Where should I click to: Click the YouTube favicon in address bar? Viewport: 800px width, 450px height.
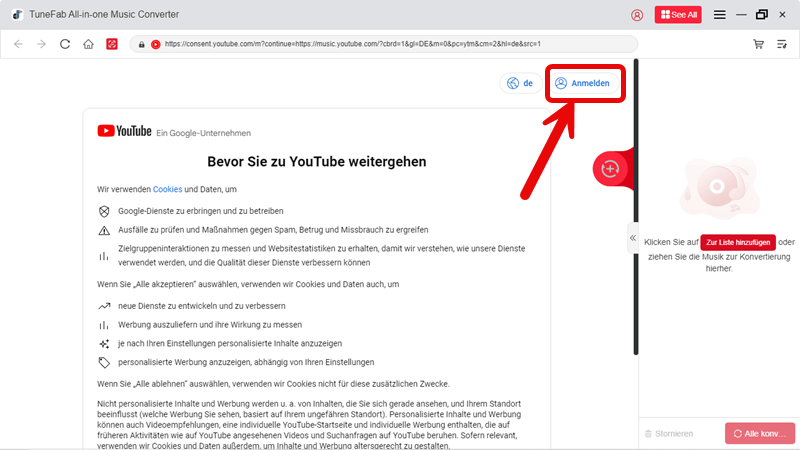[156, 44]
